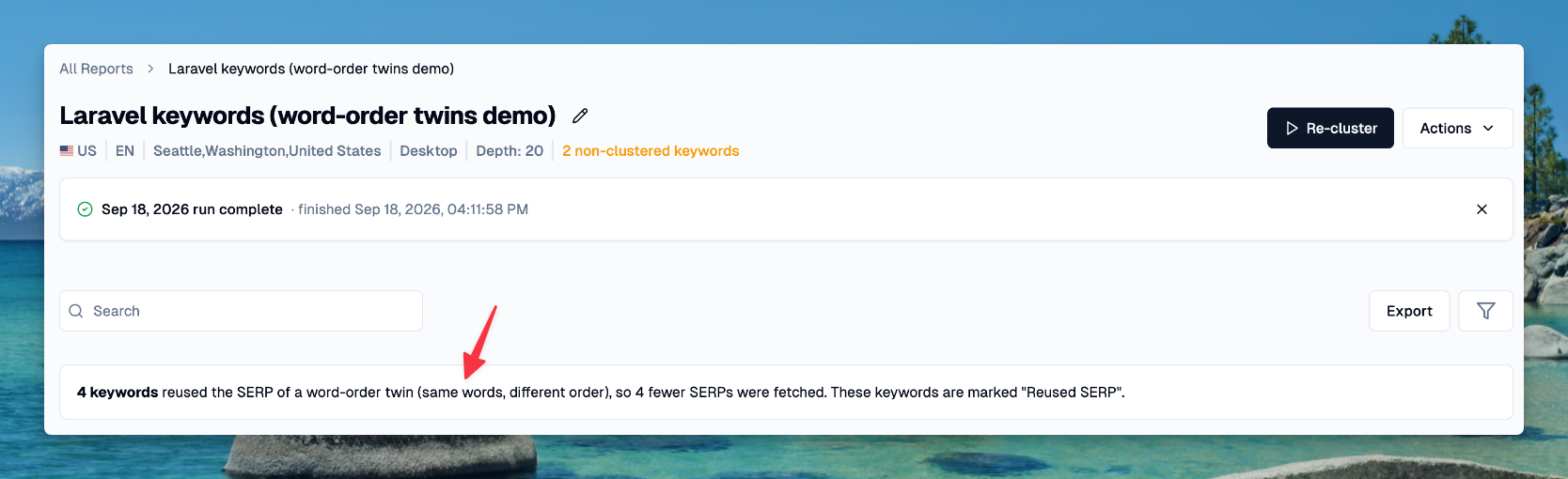
Task: Open the filter funnel icon
Action: [x=1485, y=311]
